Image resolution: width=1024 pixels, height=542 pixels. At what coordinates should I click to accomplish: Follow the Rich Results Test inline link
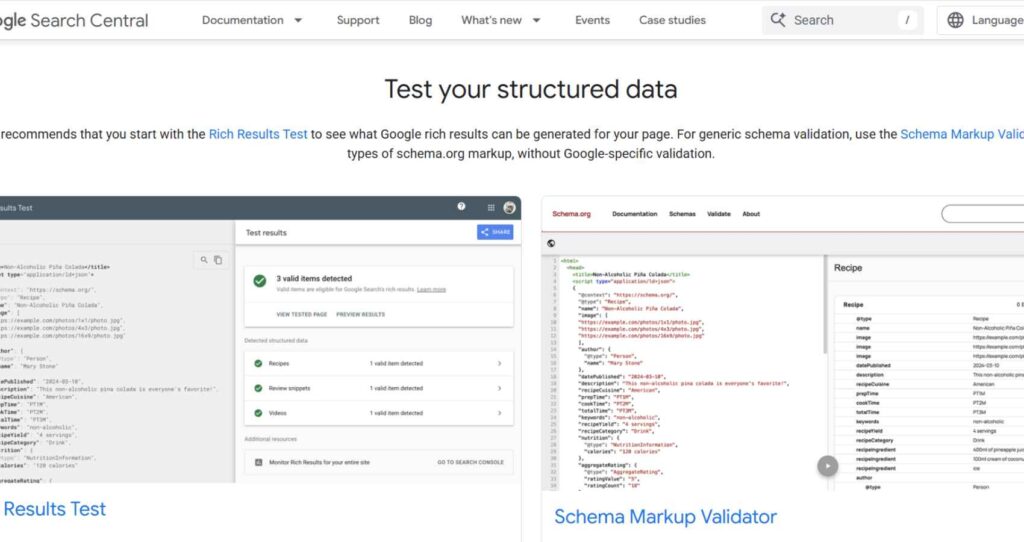point(258,134)
